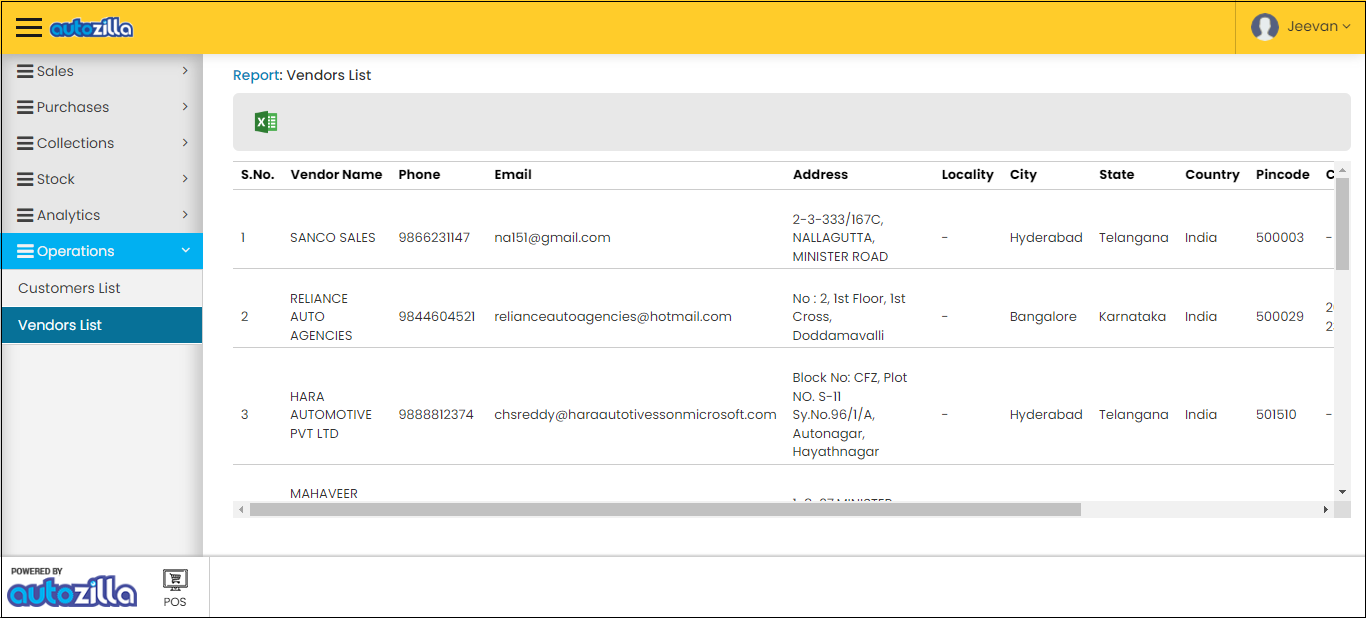This screenshot has height=628, width=1366.
Task: Click the City column header
Action: pyautogui.click(x=1023, y=175)
